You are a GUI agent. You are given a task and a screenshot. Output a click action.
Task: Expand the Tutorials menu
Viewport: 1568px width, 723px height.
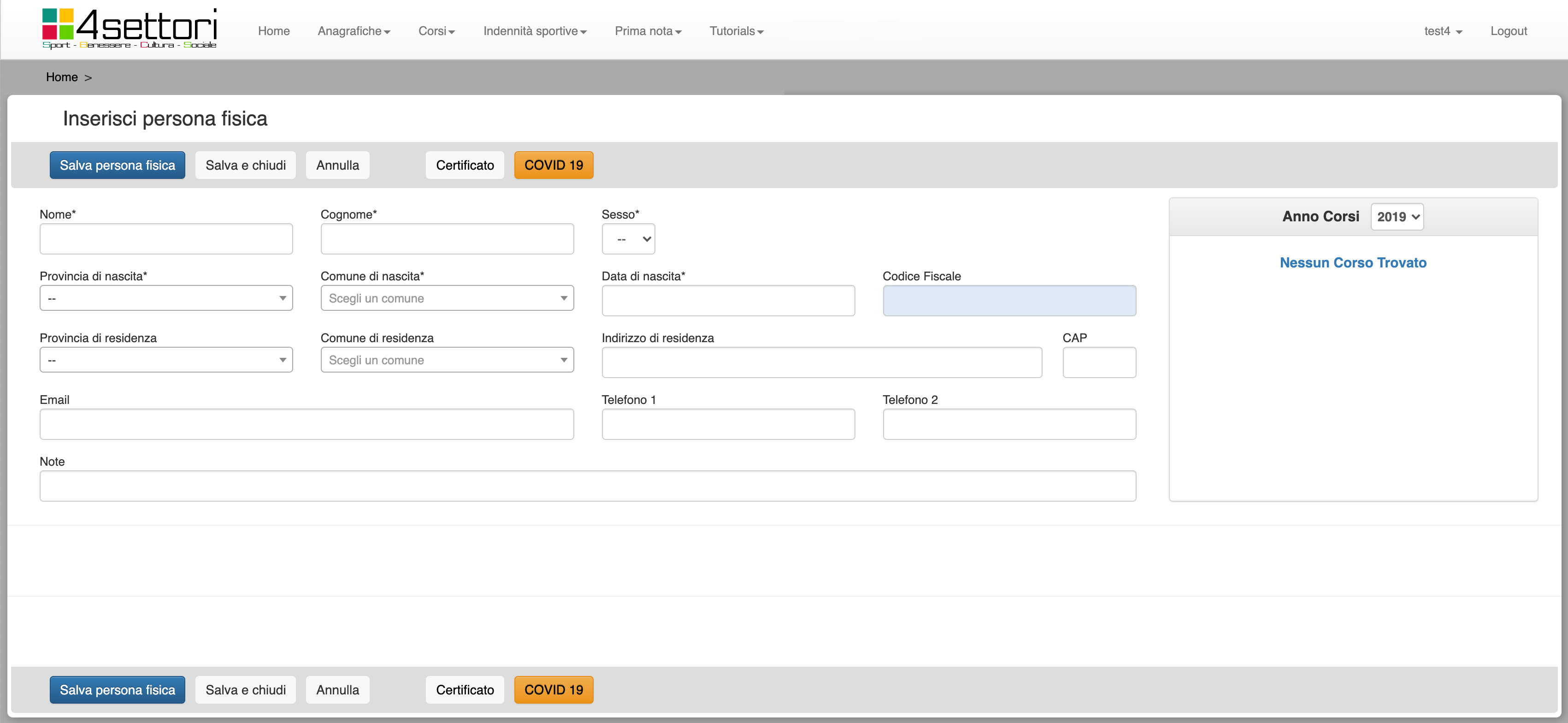click(x=735, y=31)
